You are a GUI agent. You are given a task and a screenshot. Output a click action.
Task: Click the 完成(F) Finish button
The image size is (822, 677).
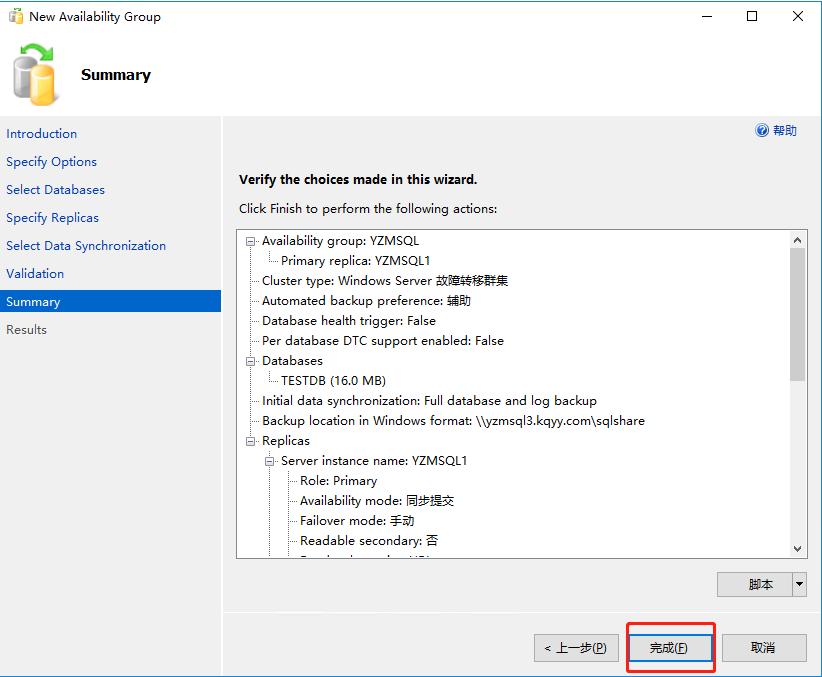click(670, 648)
